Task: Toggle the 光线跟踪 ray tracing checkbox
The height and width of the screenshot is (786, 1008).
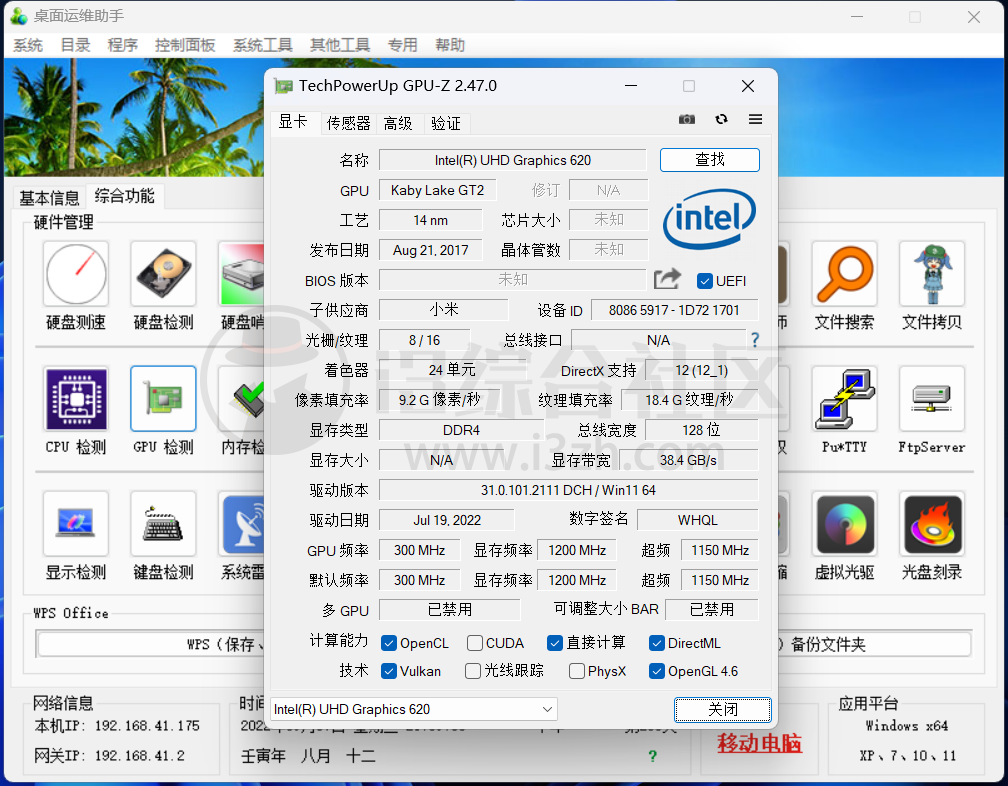Action: point(472,671)
